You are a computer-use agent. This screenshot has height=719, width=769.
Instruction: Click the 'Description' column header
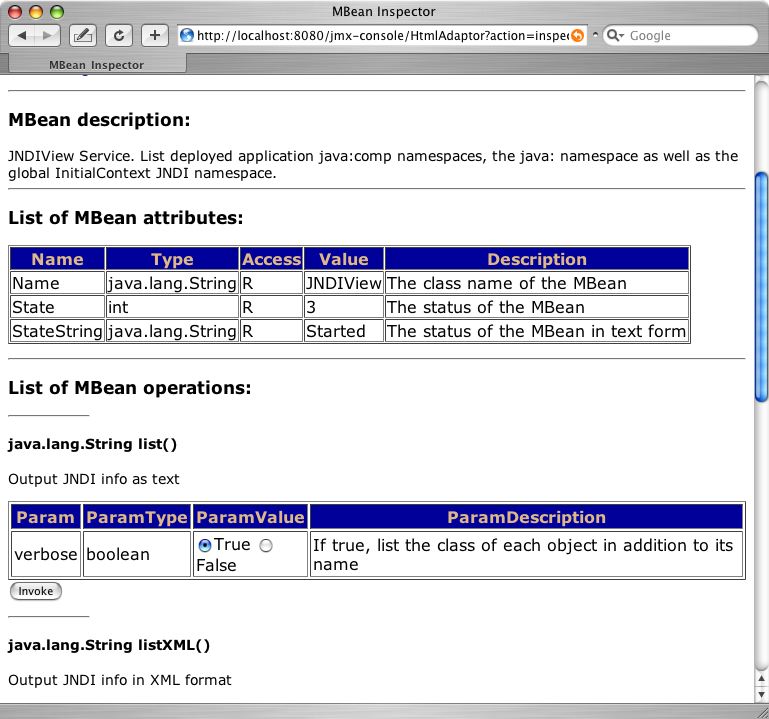click(x=537, y=259)
